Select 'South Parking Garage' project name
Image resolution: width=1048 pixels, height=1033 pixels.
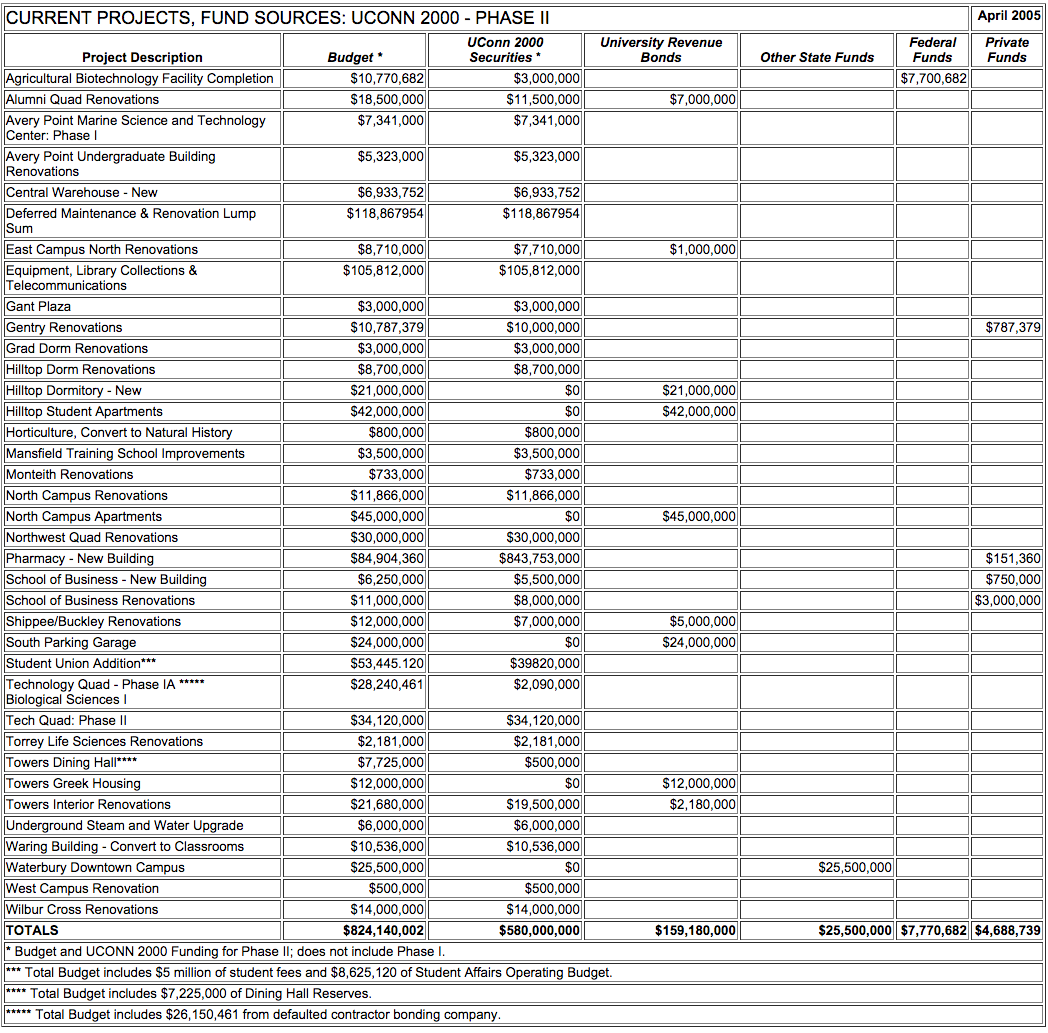pos(71,642)
